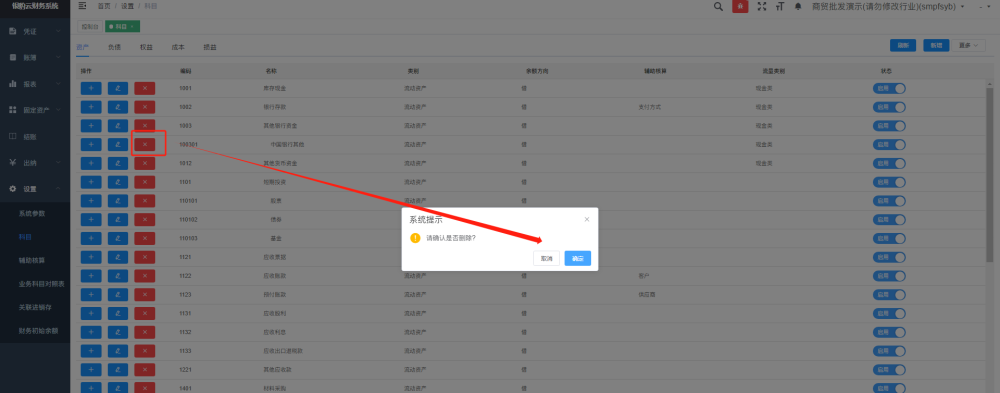Viewport: 1000px width, 393px height.
Task: Collapse sidebar with the hamburger icon
Action: 82,6
